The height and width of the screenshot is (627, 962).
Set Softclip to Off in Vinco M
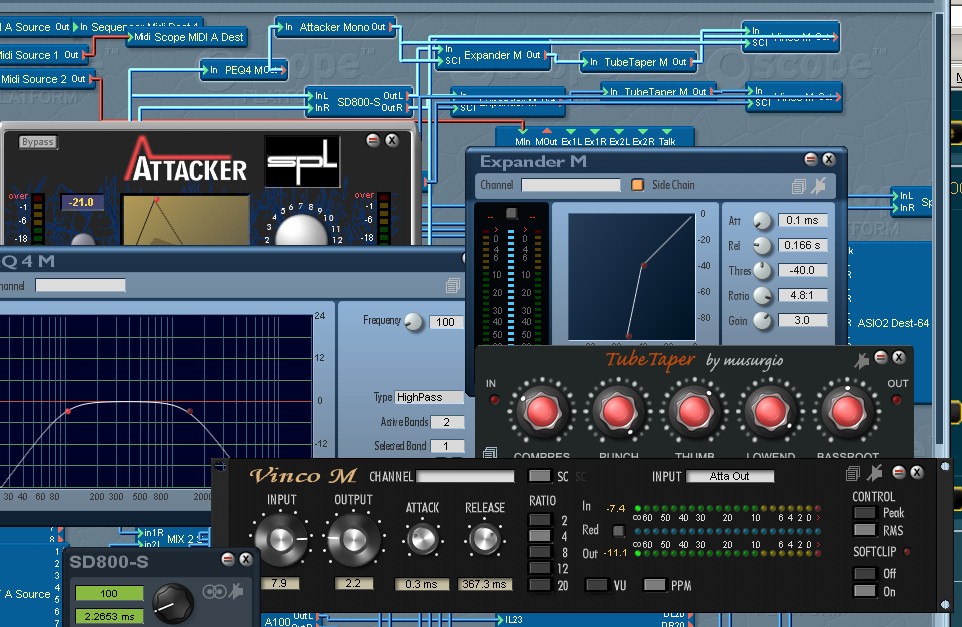(864, 573)
